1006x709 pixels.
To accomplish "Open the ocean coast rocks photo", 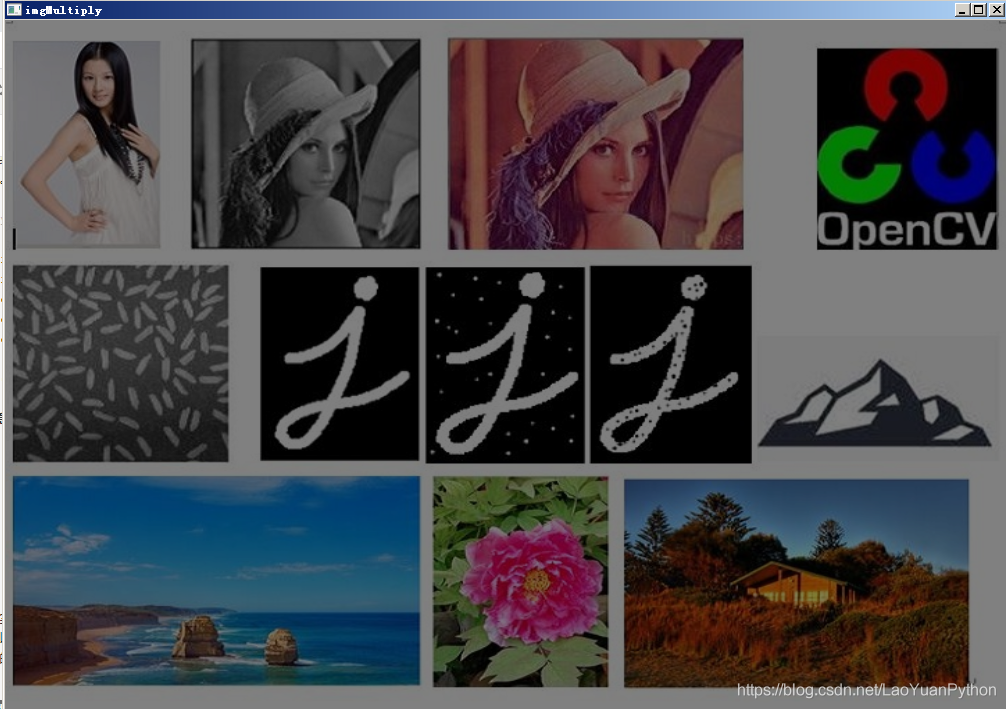I will pos(216,581).
